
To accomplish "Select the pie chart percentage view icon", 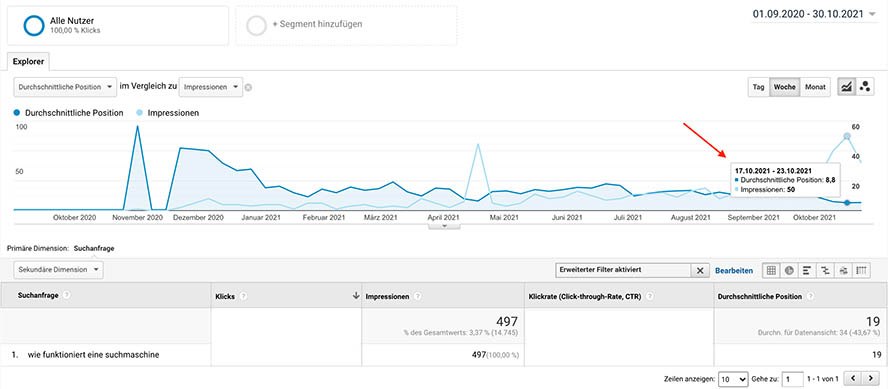I will 789,271.
